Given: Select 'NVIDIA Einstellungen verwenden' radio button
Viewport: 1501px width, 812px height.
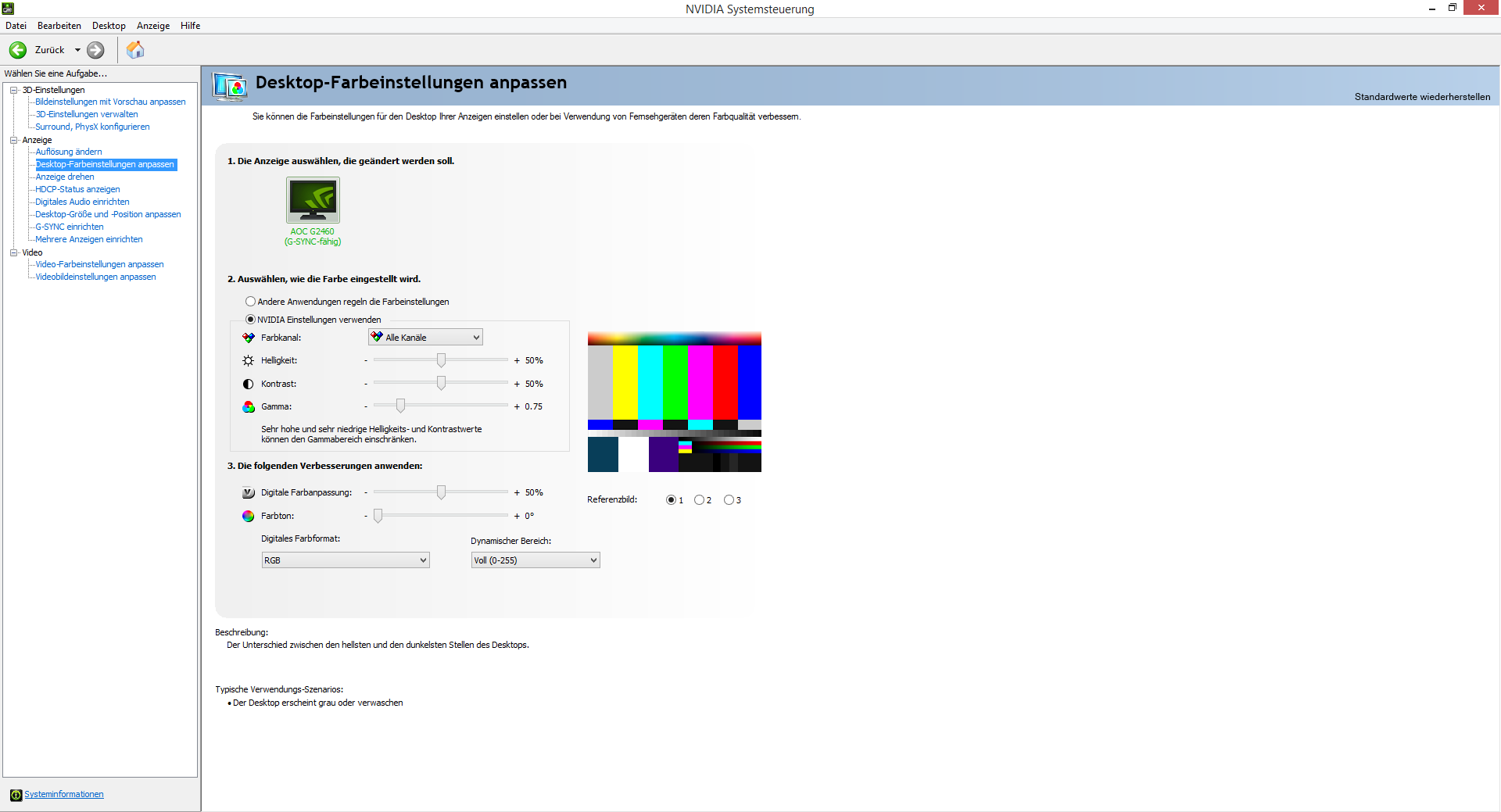Looking at the screenshot, I should 250,320.
